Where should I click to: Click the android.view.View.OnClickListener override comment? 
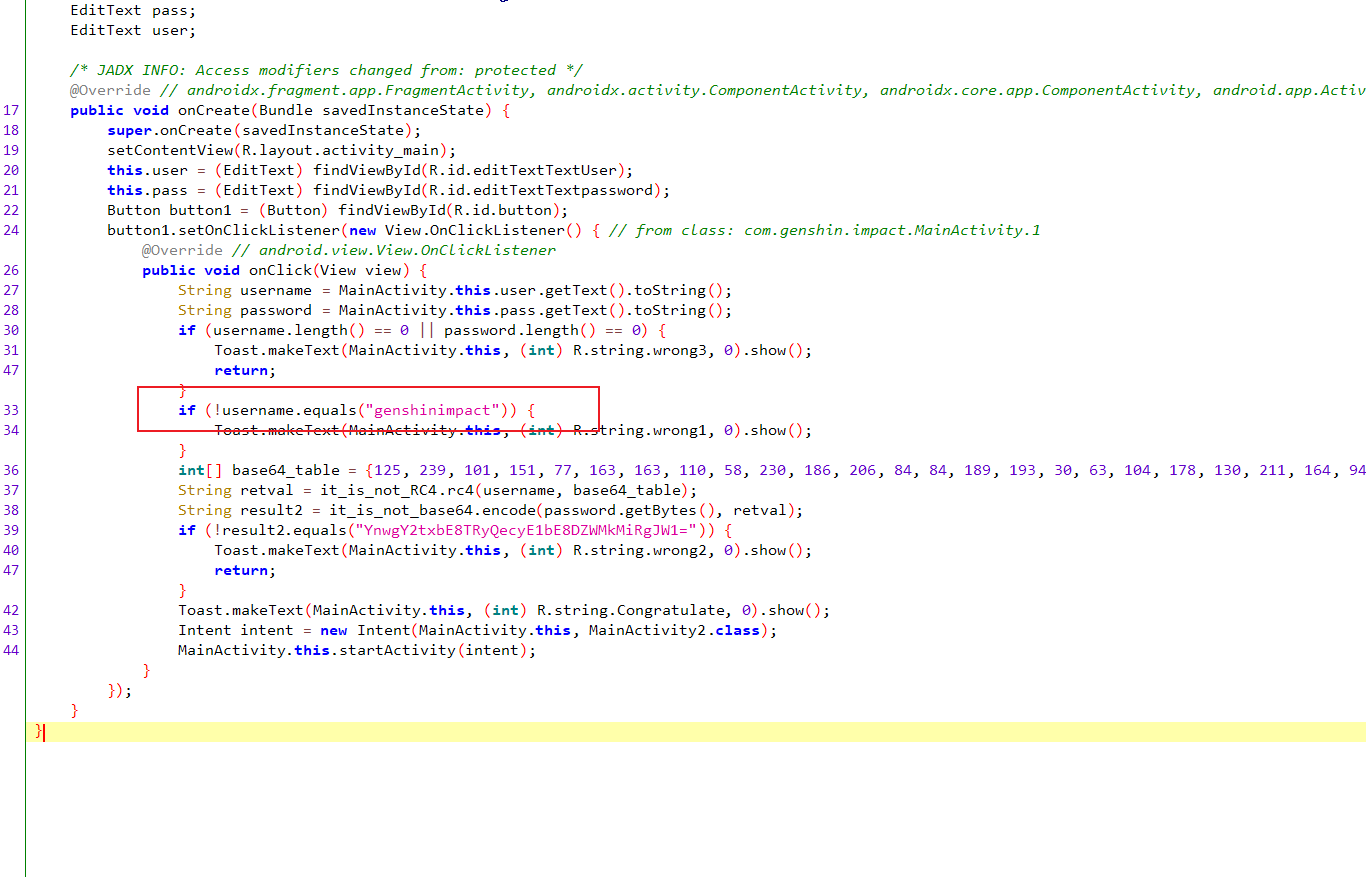[x=392, y=250]
